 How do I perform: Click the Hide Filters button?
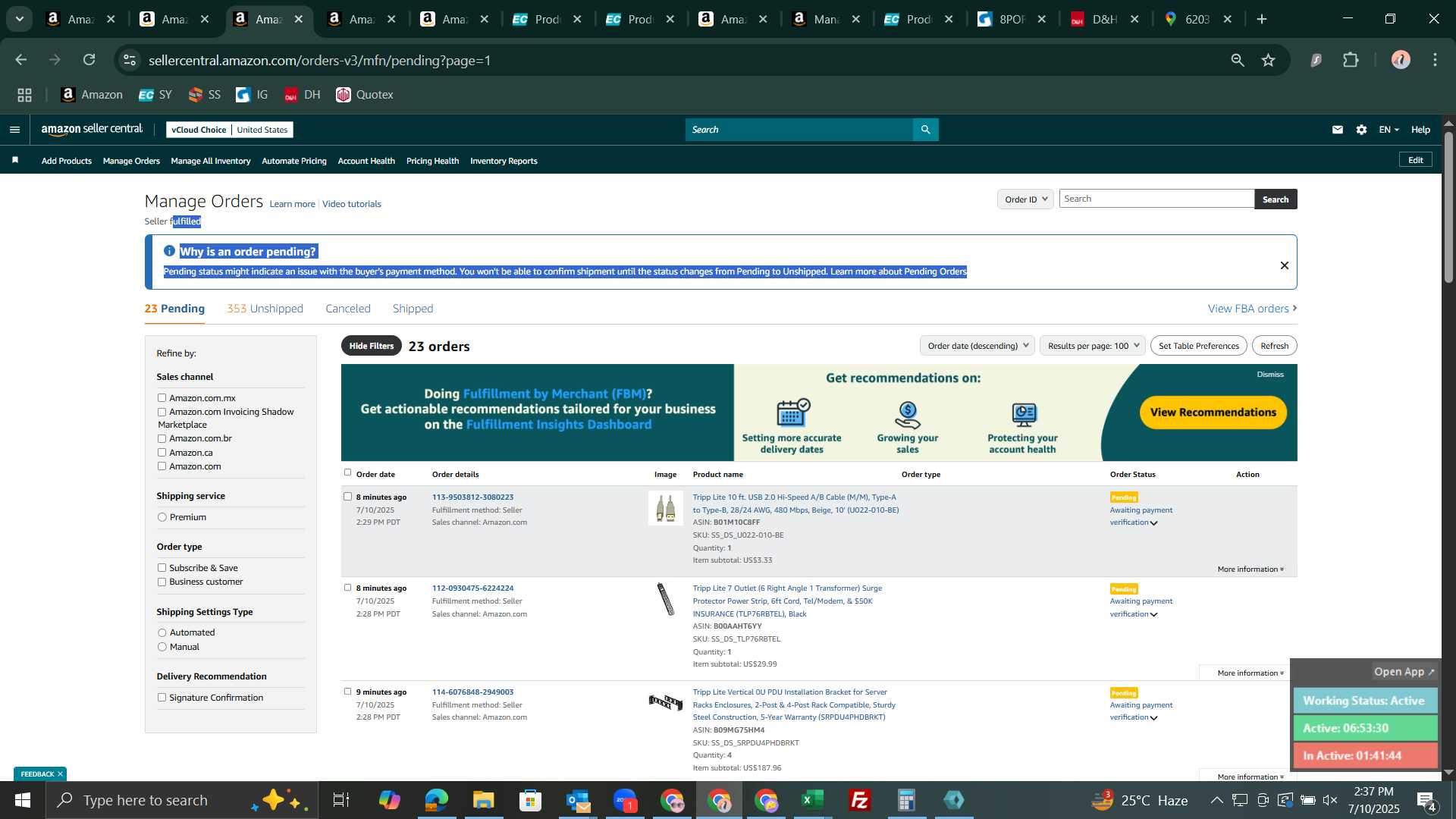(371, 346)
